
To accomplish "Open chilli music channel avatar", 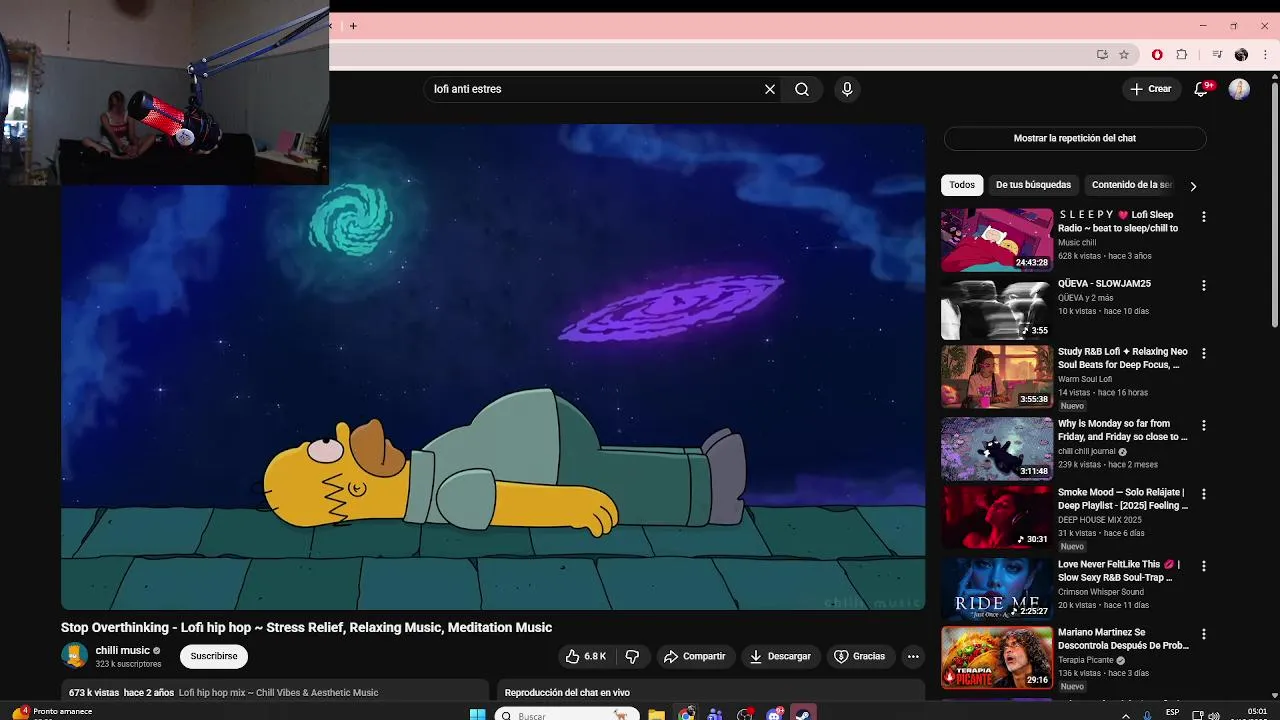I will (x=74, y=656).
